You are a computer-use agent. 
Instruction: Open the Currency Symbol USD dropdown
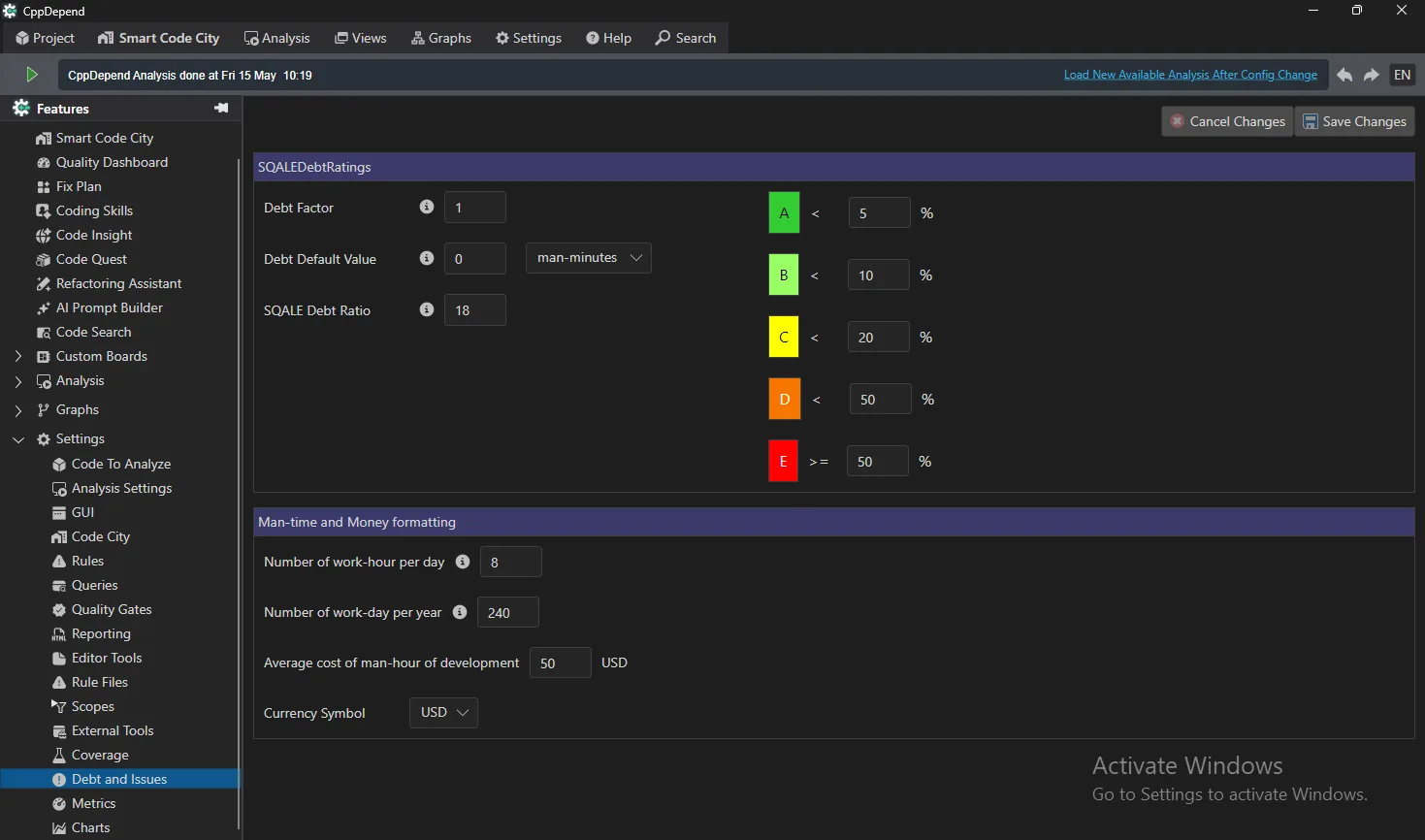tap(443, 713)
